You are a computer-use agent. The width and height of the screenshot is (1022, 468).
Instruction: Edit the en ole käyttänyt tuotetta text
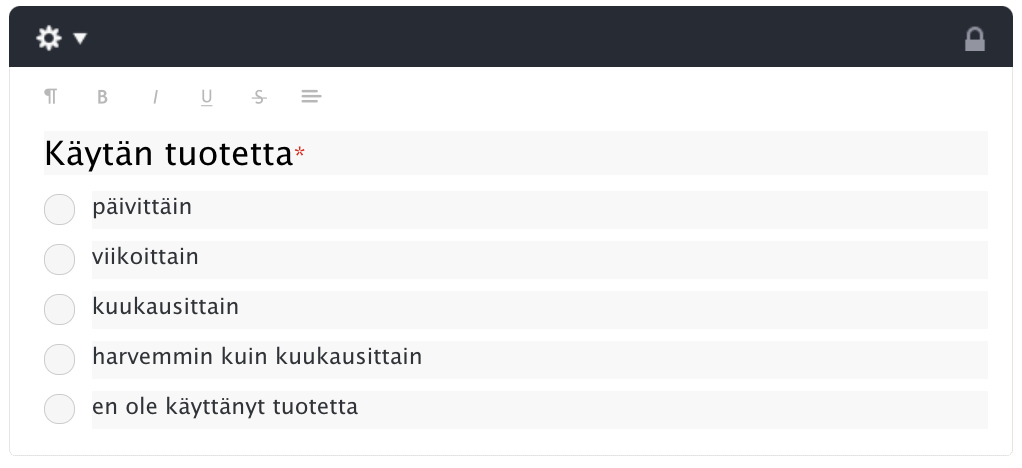[x=540, y=410]
